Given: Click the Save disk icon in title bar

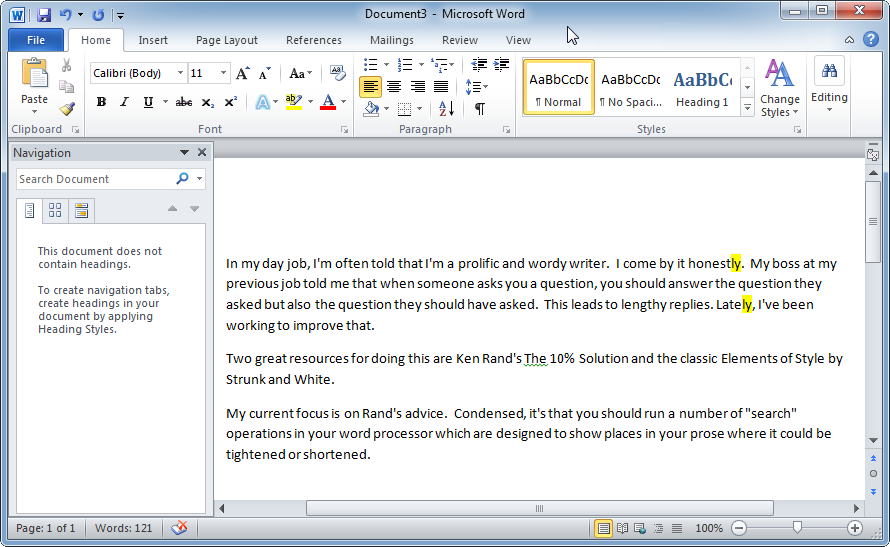Looking at the screenshot, I should [x=44, y=15].
